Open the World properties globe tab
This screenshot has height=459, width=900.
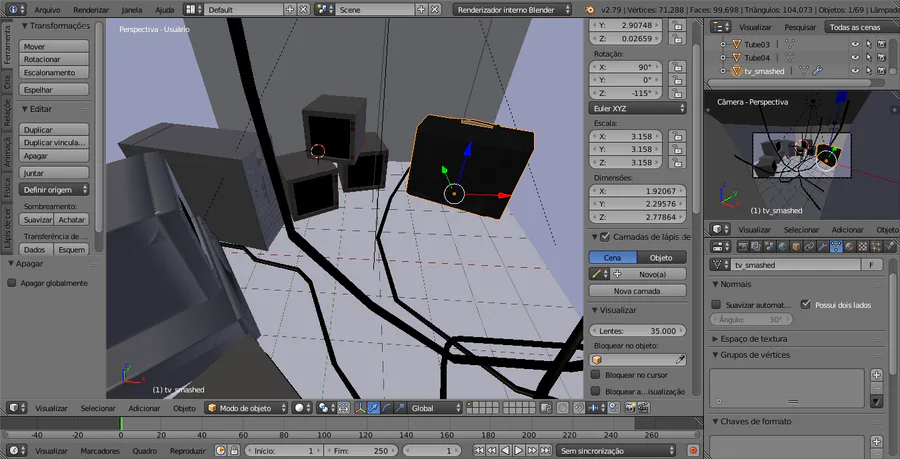click(783, 247)
